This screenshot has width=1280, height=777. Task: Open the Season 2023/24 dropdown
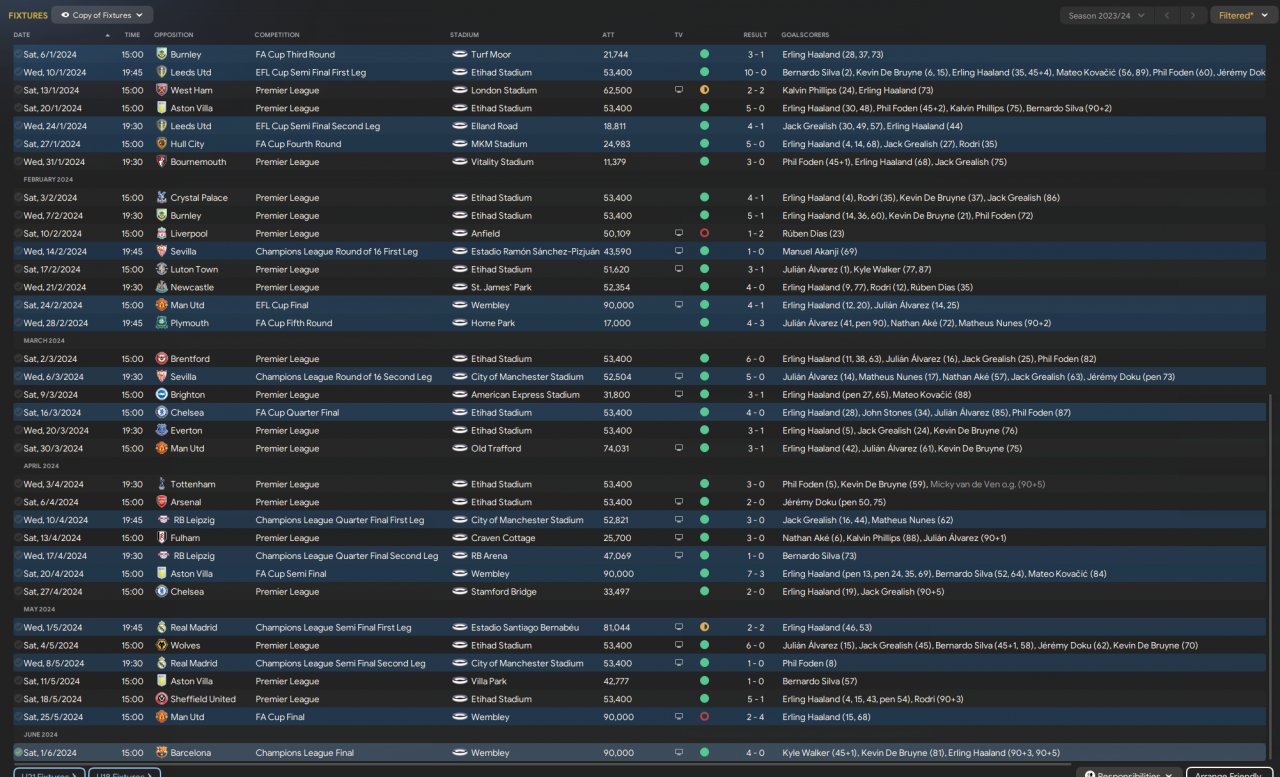(x=1105, y=15)
